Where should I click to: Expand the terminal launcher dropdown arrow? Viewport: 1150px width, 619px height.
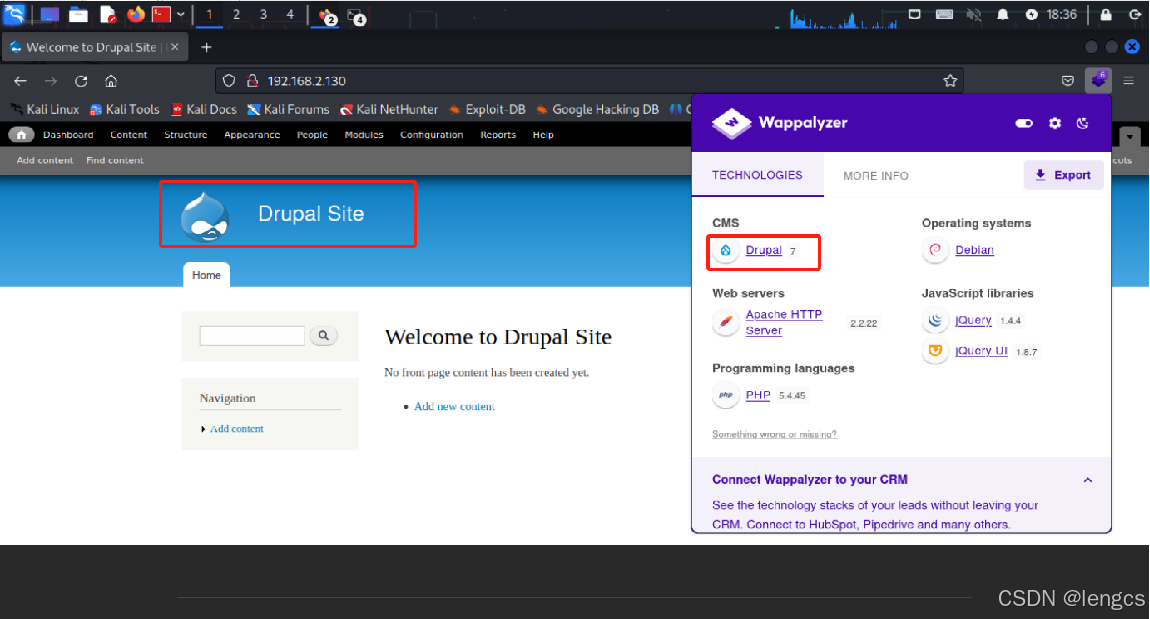point(180,15)
